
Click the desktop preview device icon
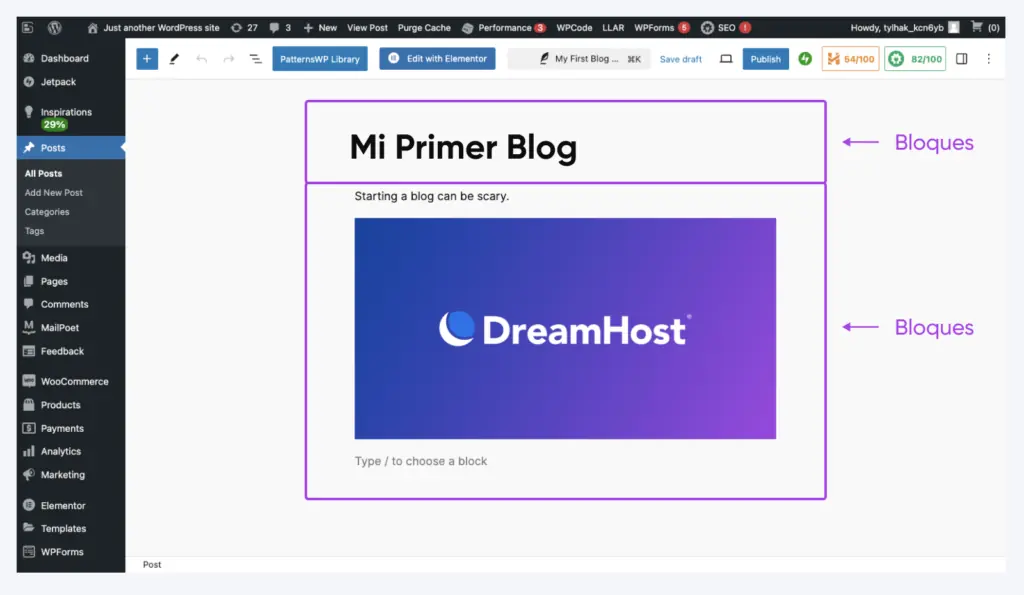click(726, 59)
